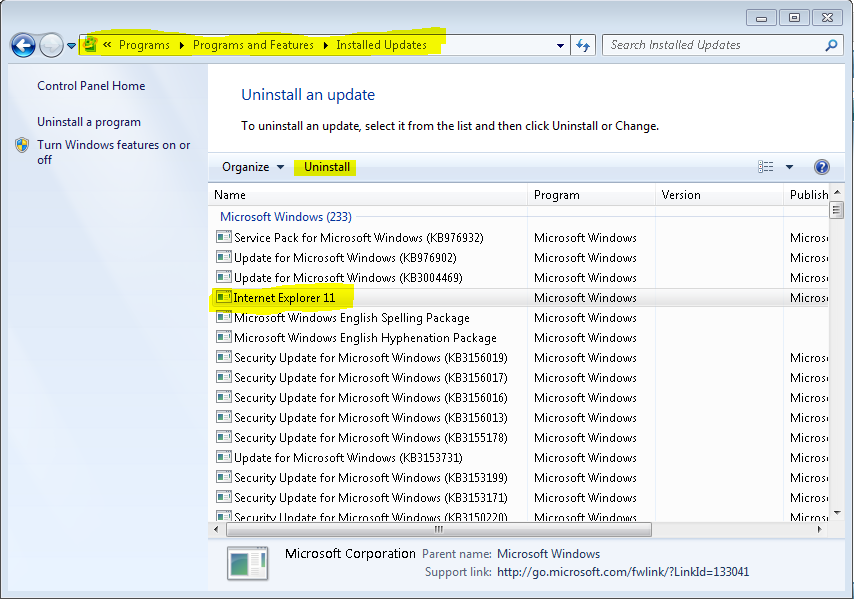This screenshot has height=599, width=854.
Task: Select Security Update KB3156016
Action: point(371,398)
